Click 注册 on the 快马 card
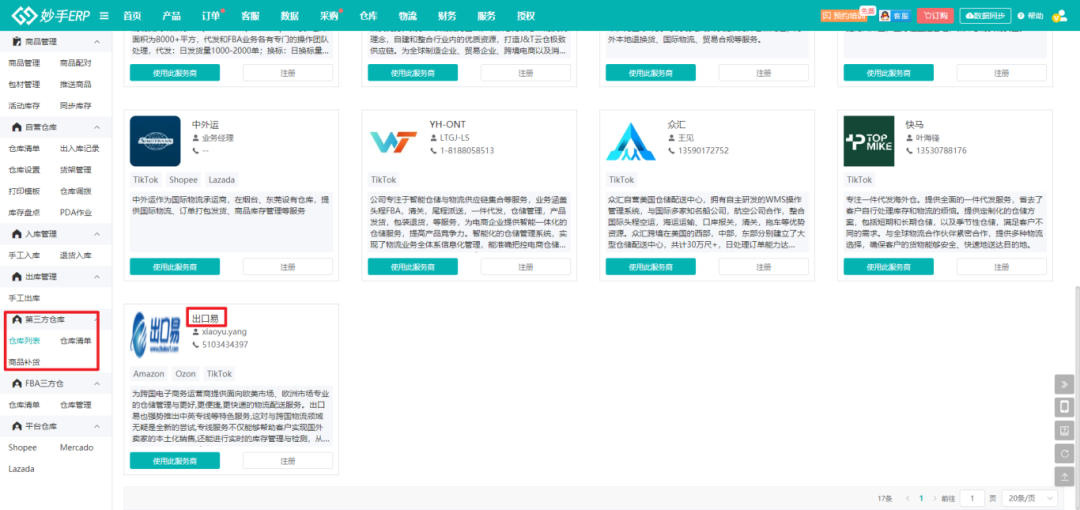Image resolution: width=1080 pixels, height=510 pixels. 1001,267
